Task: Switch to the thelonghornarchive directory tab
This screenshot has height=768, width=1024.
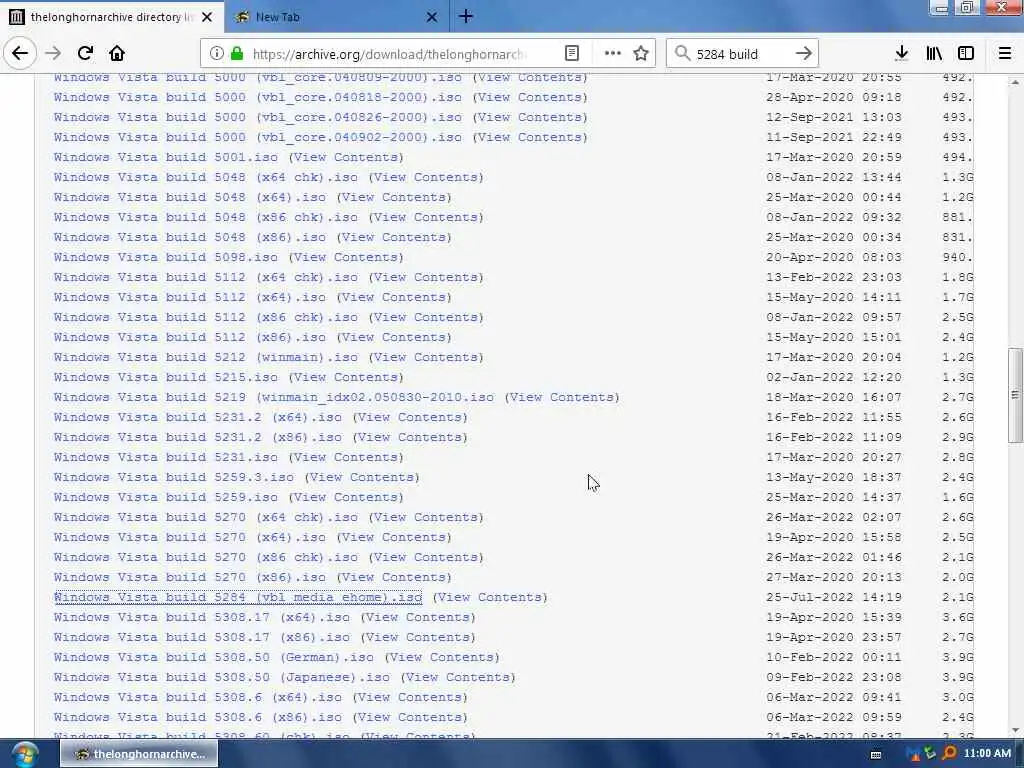Action: pos(112,17)
